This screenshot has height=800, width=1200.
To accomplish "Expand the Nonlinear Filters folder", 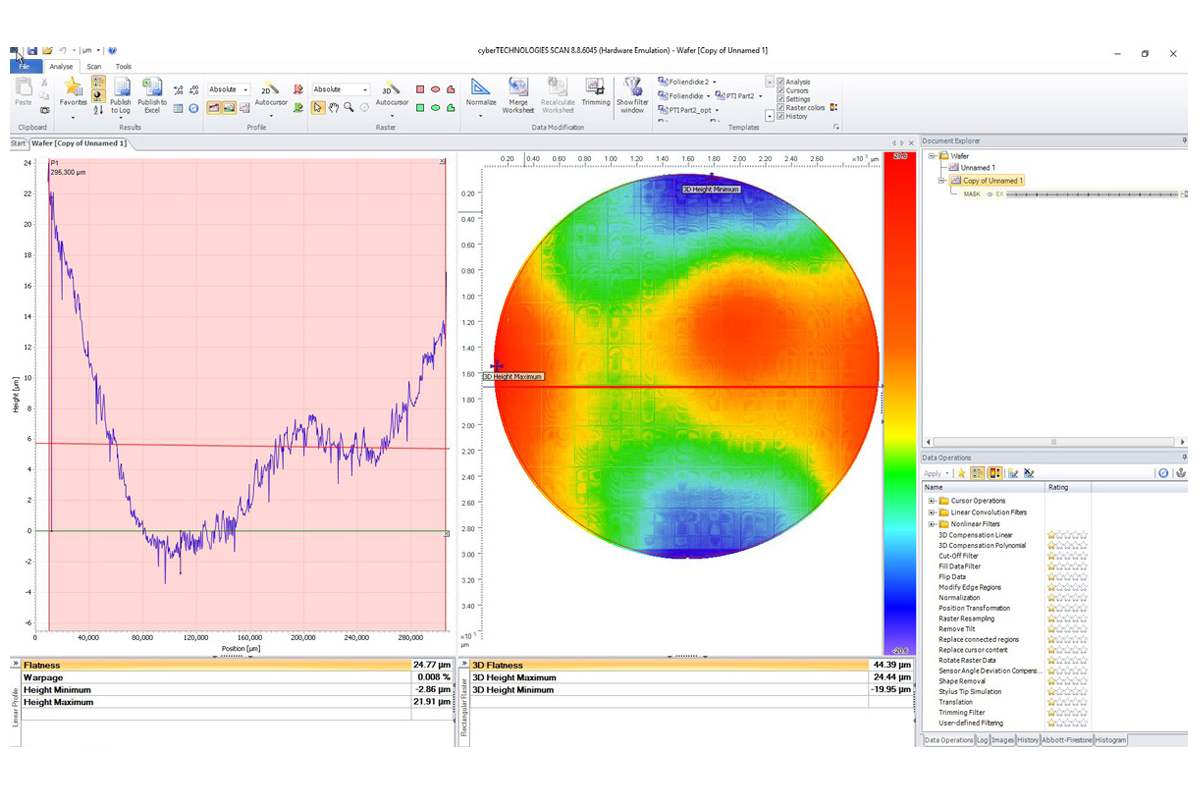I will [932, 524].
